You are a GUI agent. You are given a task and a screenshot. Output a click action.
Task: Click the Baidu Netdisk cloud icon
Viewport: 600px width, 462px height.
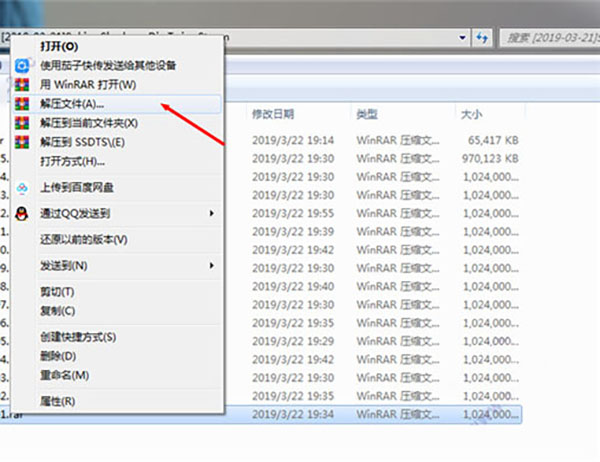[x=22, y=188]
